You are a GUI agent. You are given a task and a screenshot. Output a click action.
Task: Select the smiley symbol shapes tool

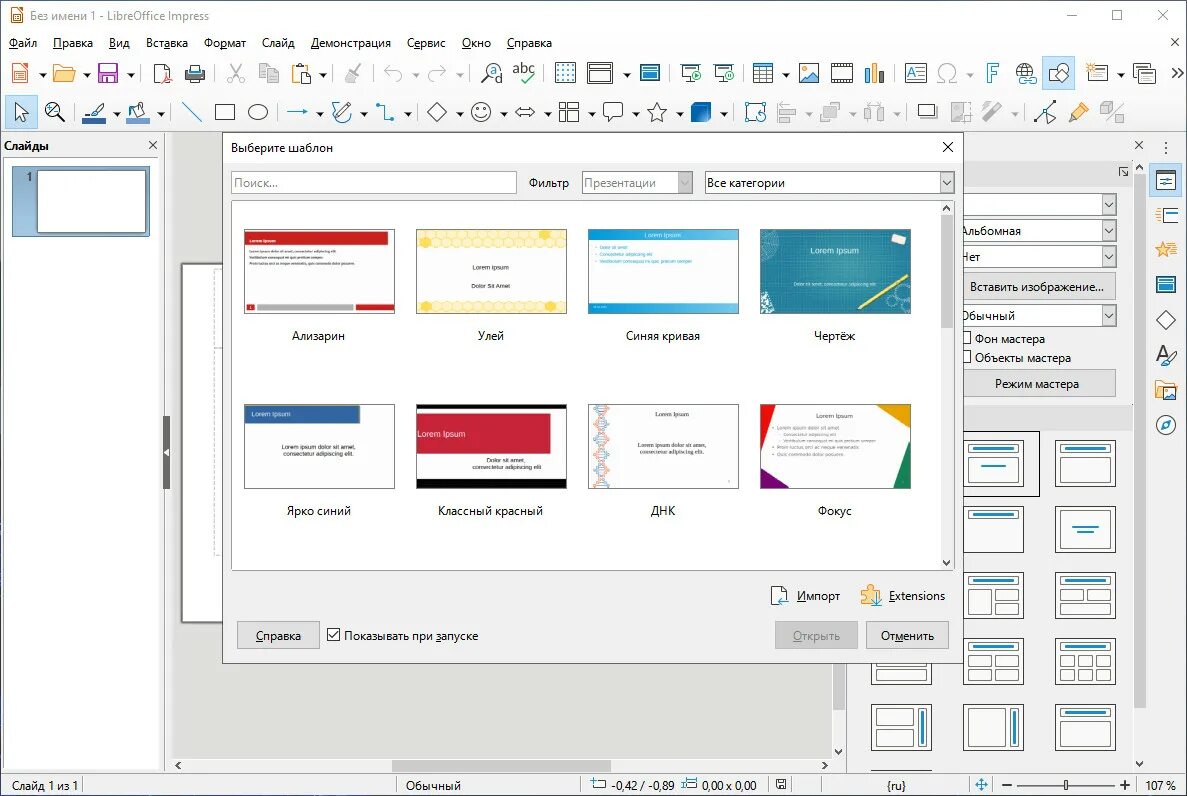click(481, 112)
